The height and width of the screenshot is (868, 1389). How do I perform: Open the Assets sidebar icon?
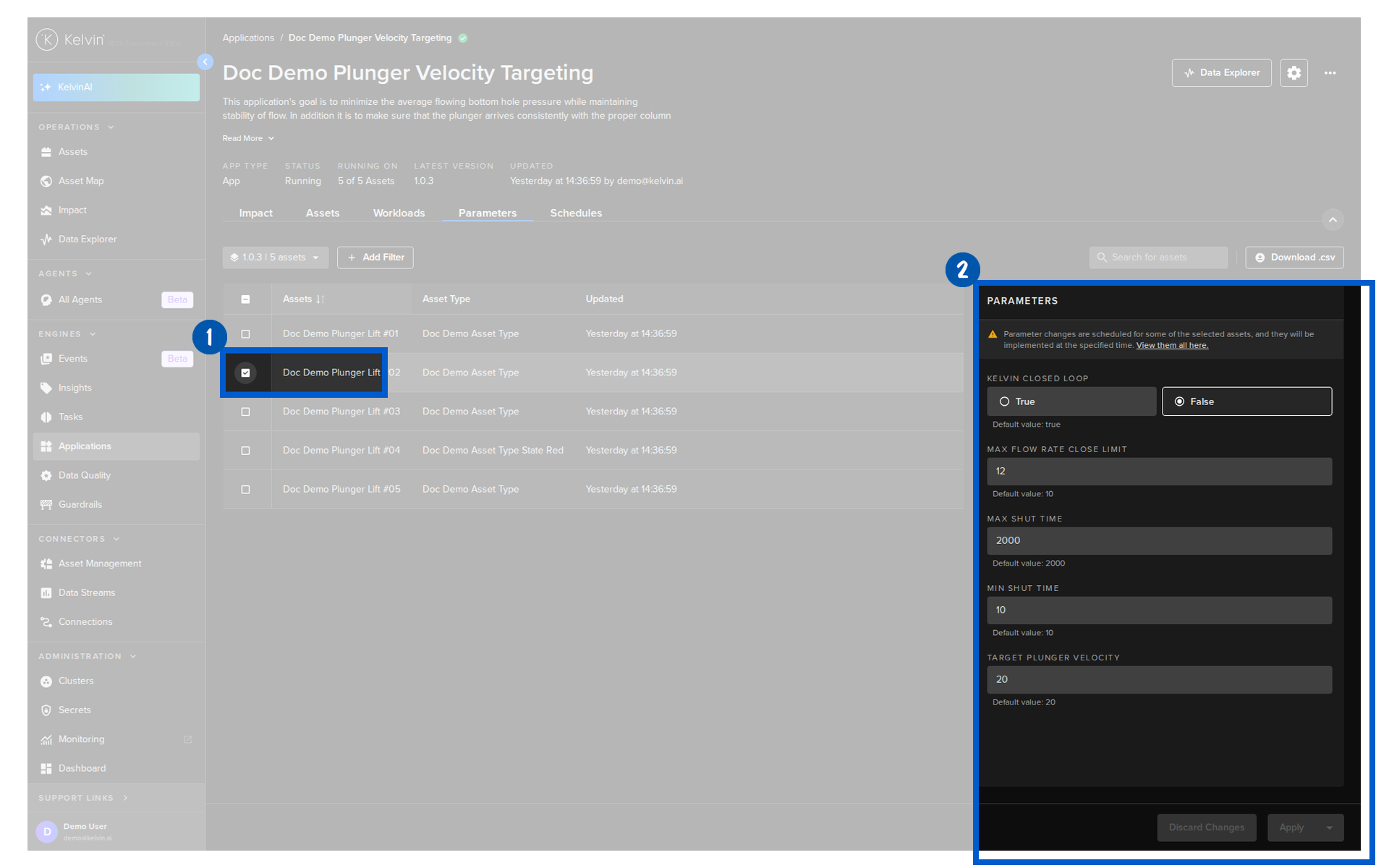(x=46, y=152)
